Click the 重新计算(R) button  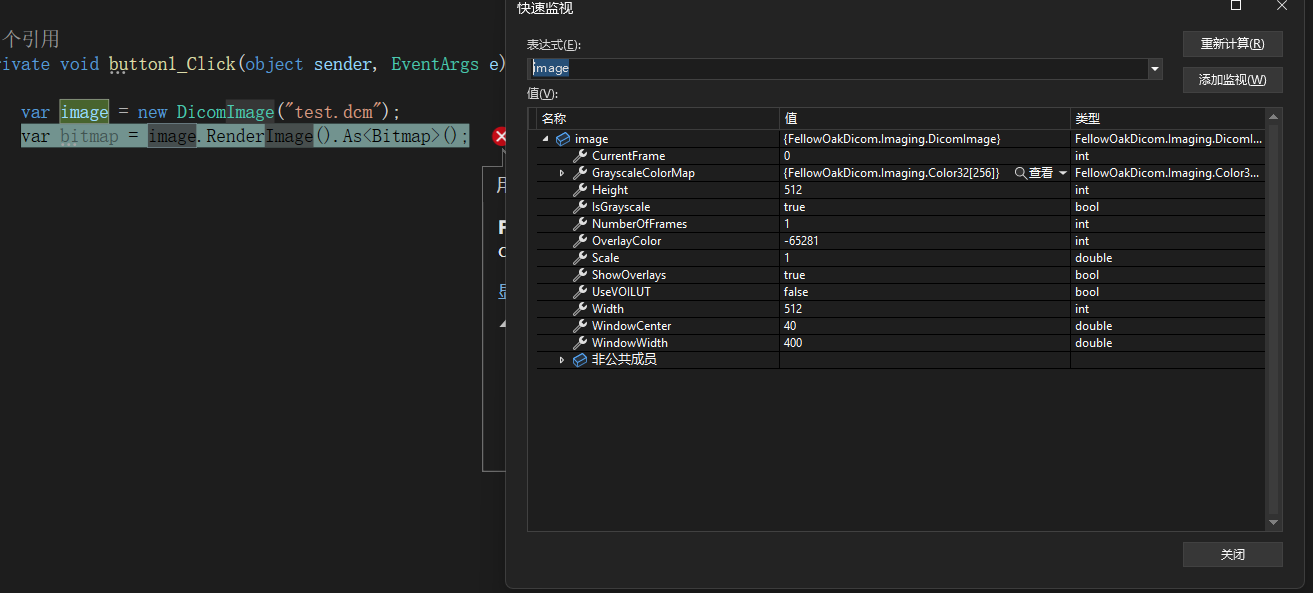pos(1232,44)
